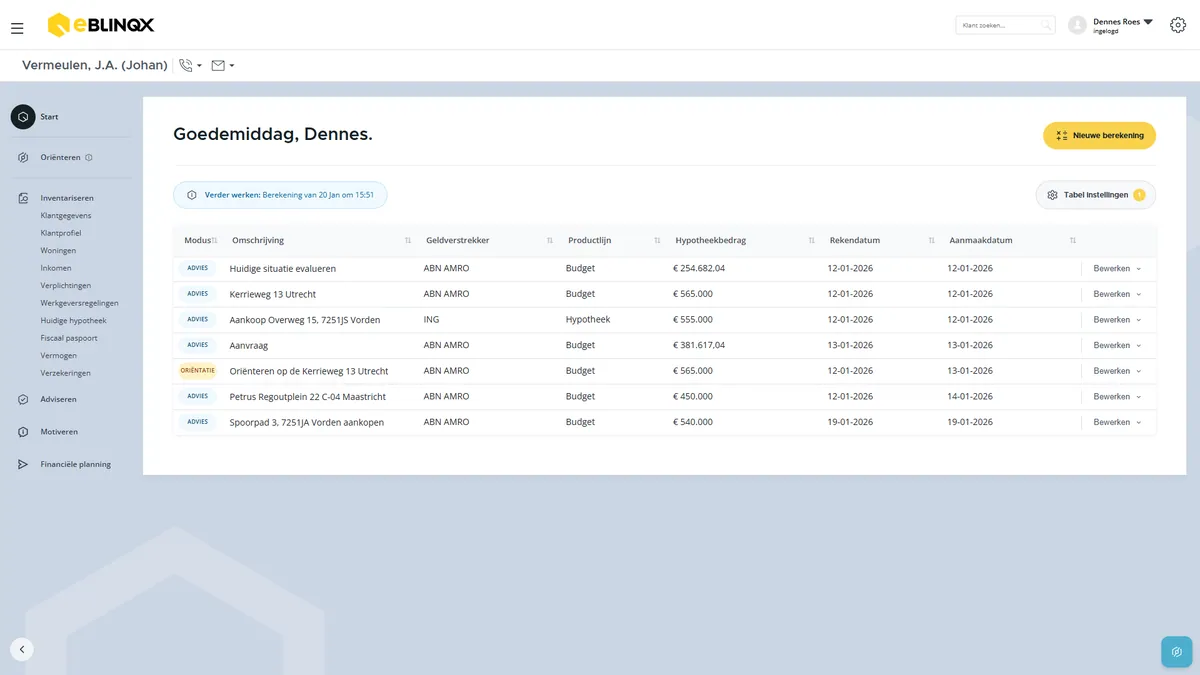Open Woningen in the sidebar
The image size is (1200, 675).
click(x=58, y=250)
